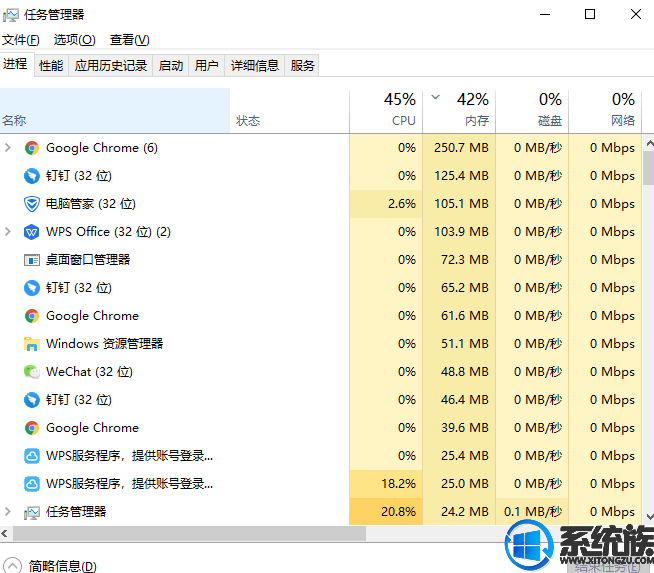Select the 电脑管家 (32 位) process name
The image size is (654, 573).
point(91,204)
